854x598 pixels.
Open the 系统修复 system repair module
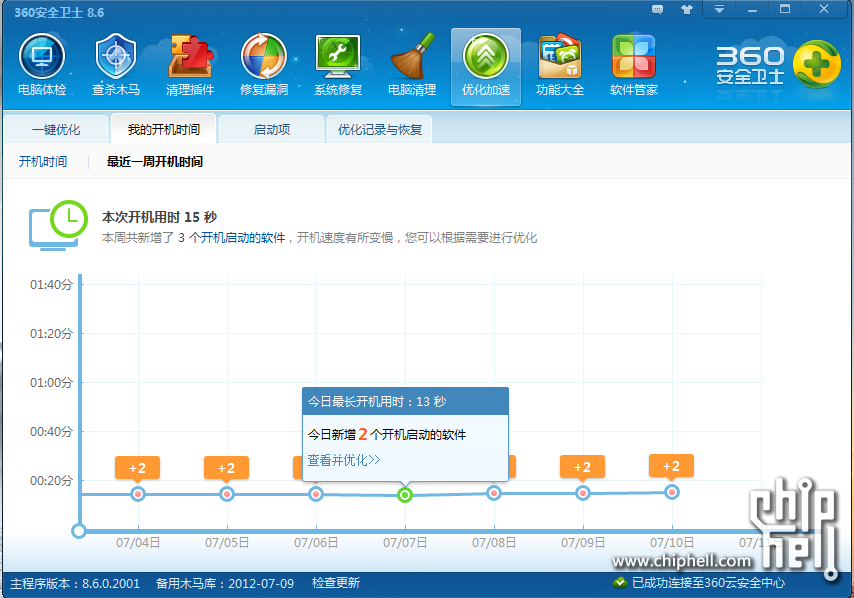338,64
